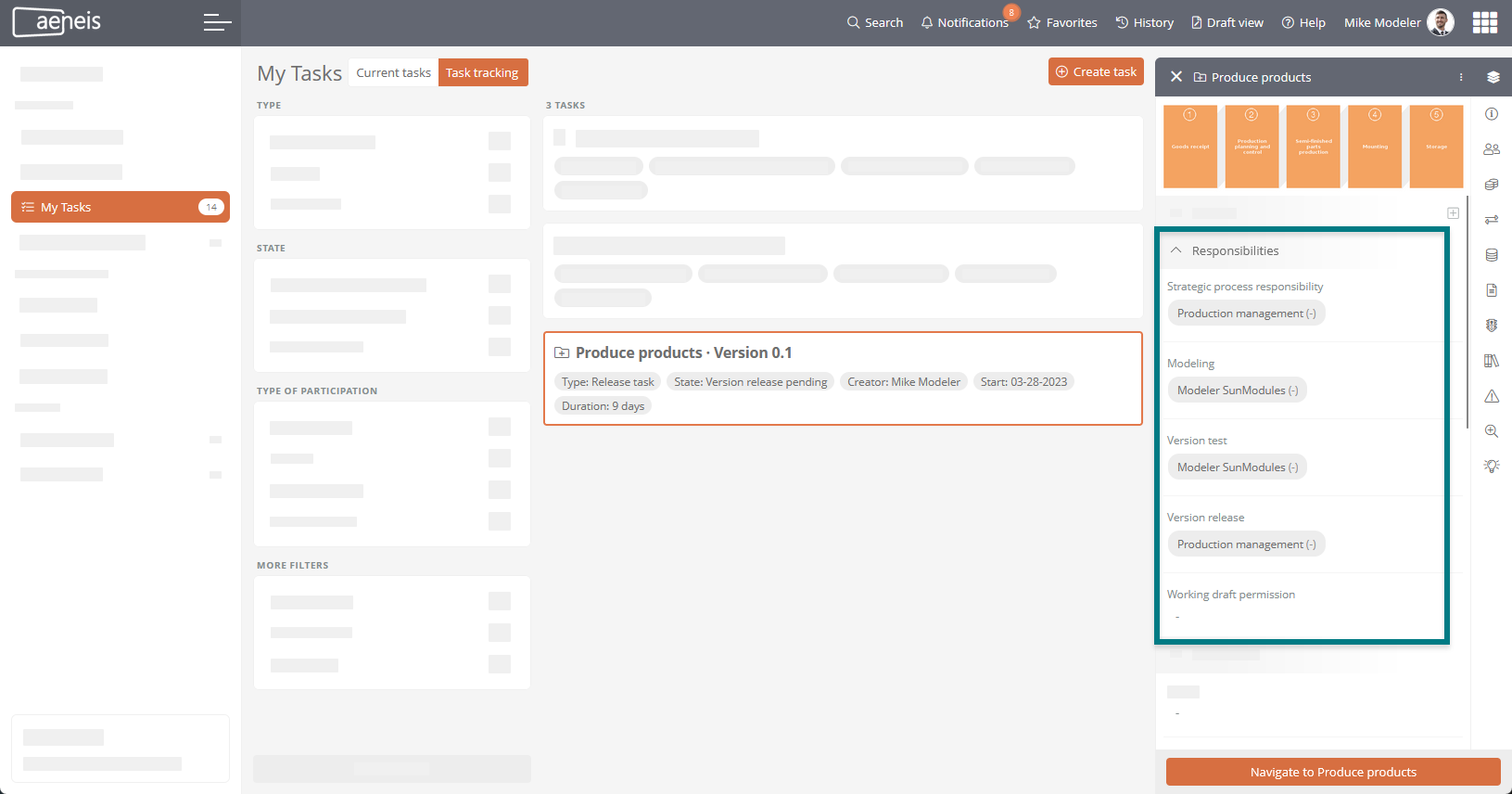Image resolution: width=1512 pixels, height=794 pixels.
Task: Open the document icon in right sidebar
Action: pyautogui.click(x=1492, y=290)
